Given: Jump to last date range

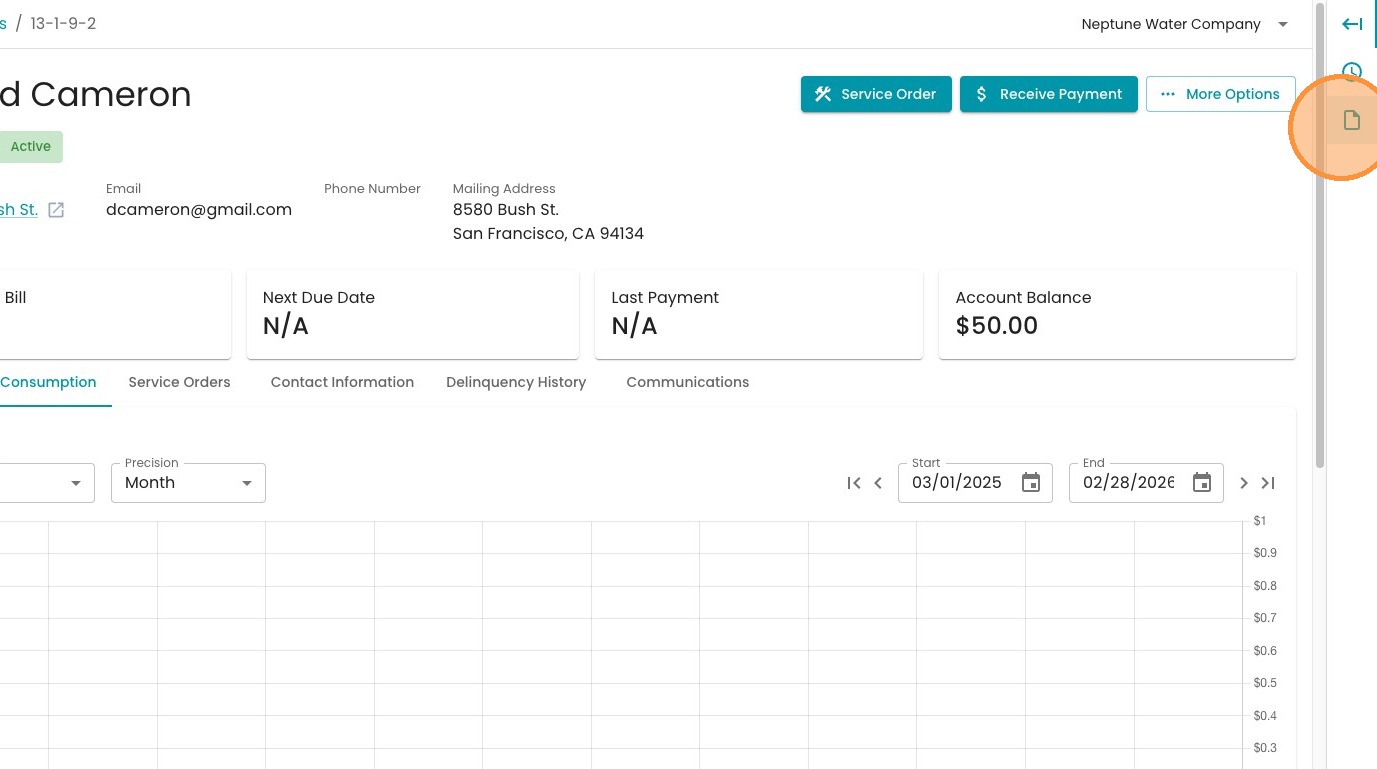Looking at the screenshot, I should coord(1268,483).
